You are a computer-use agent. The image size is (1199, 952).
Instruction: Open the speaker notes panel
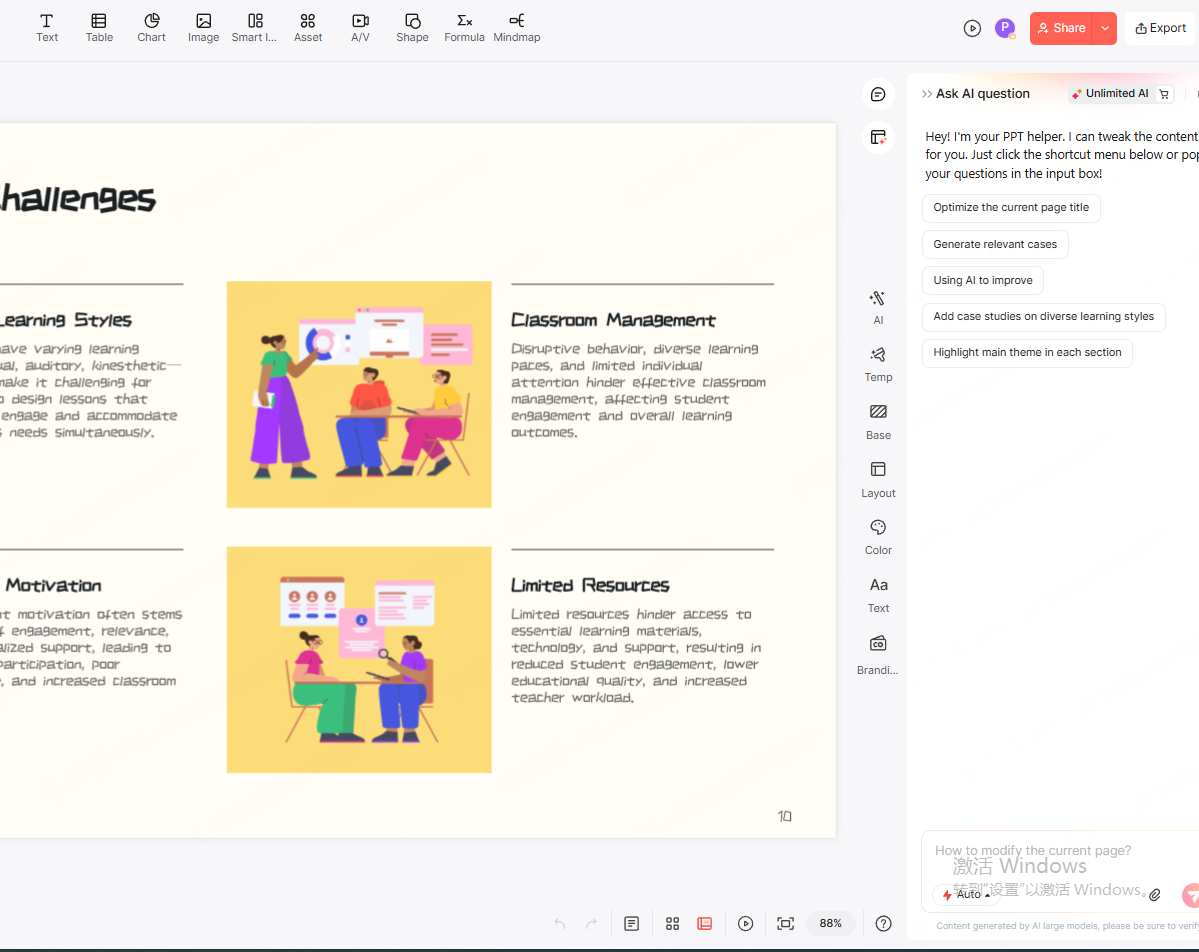(x=631, y=923)
